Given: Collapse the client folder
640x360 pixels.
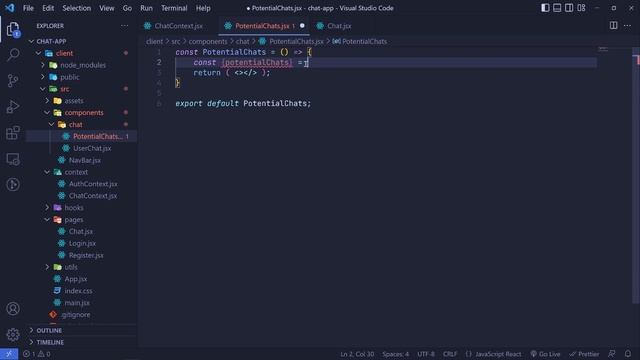Looking at the screenshot, I should click(38, 53).
